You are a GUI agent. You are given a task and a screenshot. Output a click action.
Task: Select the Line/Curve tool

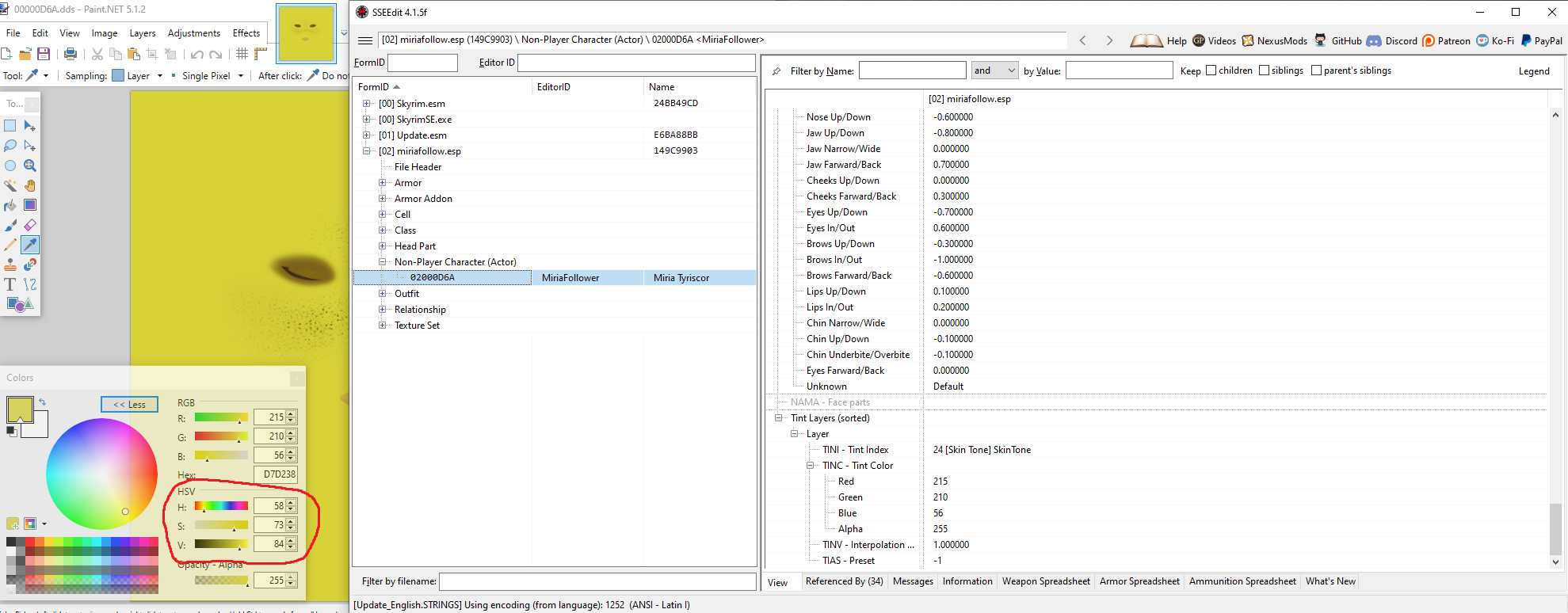coord(30,284)
